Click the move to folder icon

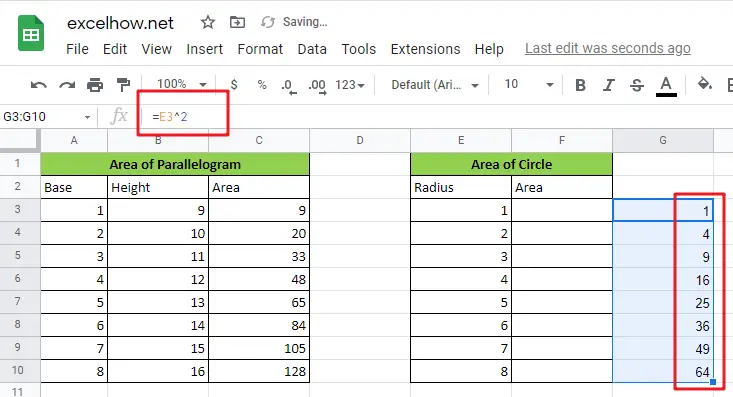(x=237, y=22)
